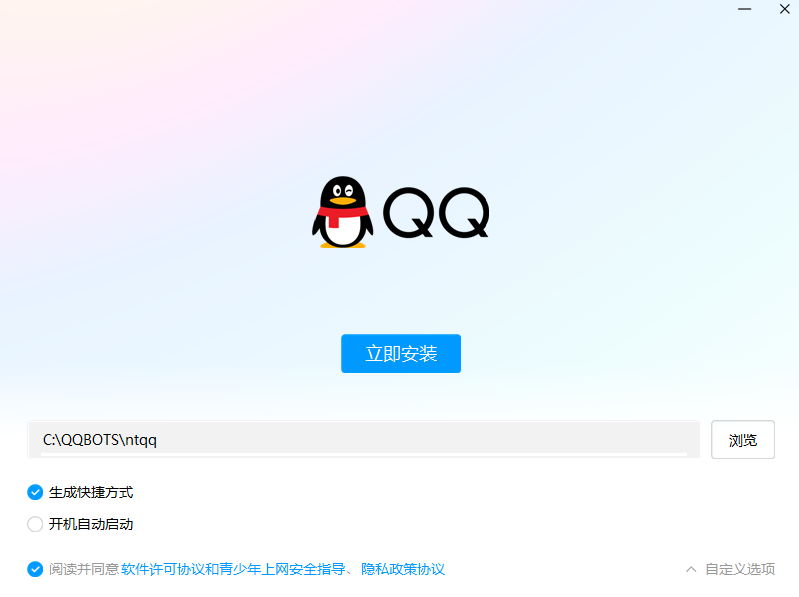Image resolution: width=799 pixels, height=597 pixels.
Task: Open folder picker with 浏览 button
Action: [x=743, y=440]
